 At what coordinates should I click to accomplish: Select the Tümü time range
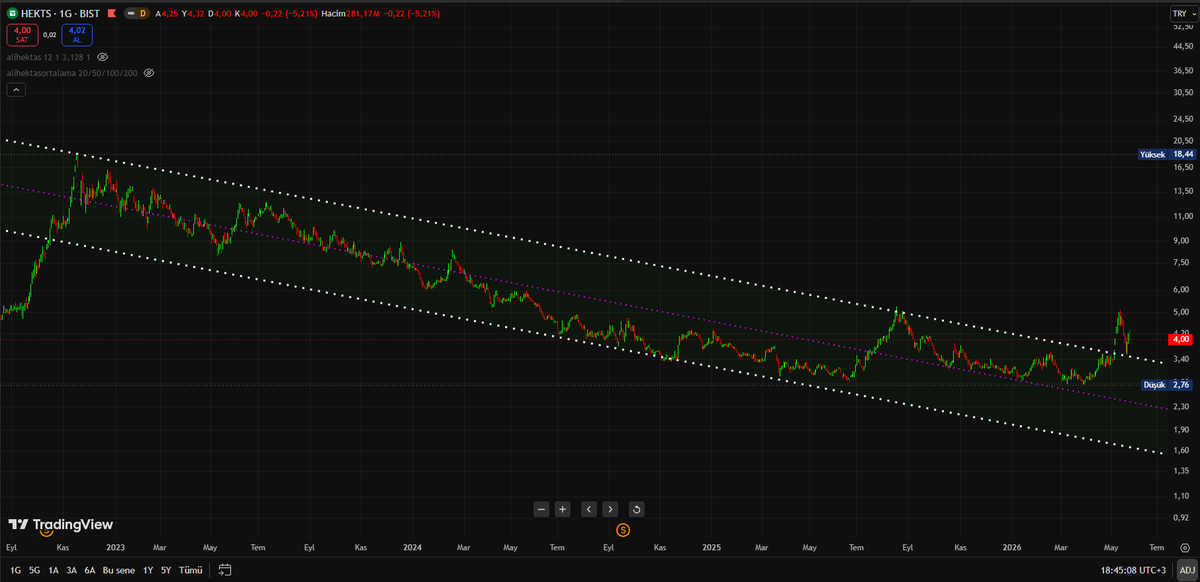point(190,570)
